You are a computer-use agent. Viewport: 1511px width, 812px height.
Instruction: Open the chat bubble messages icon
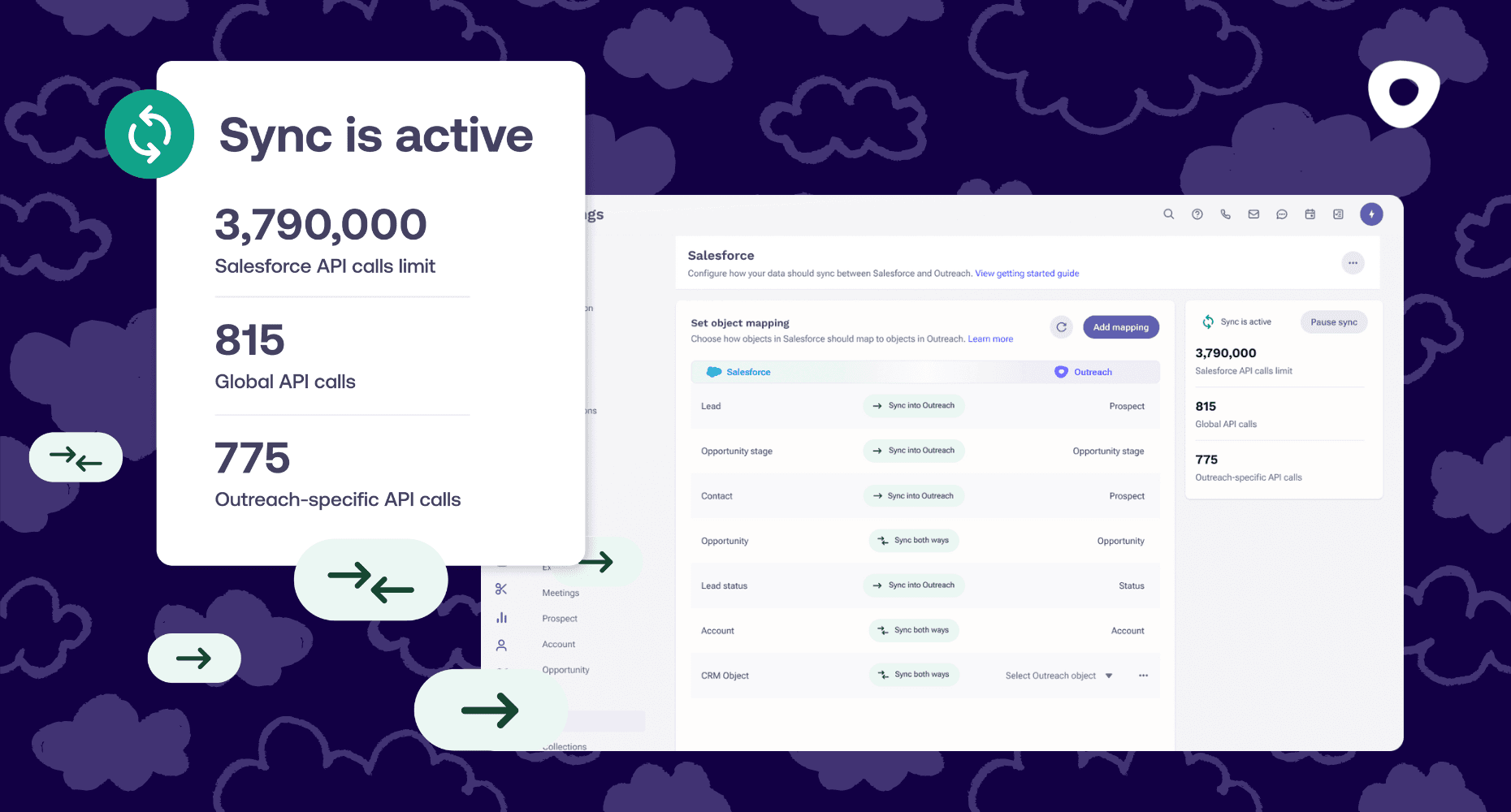pyautogui.click(x=1282, y=214)
